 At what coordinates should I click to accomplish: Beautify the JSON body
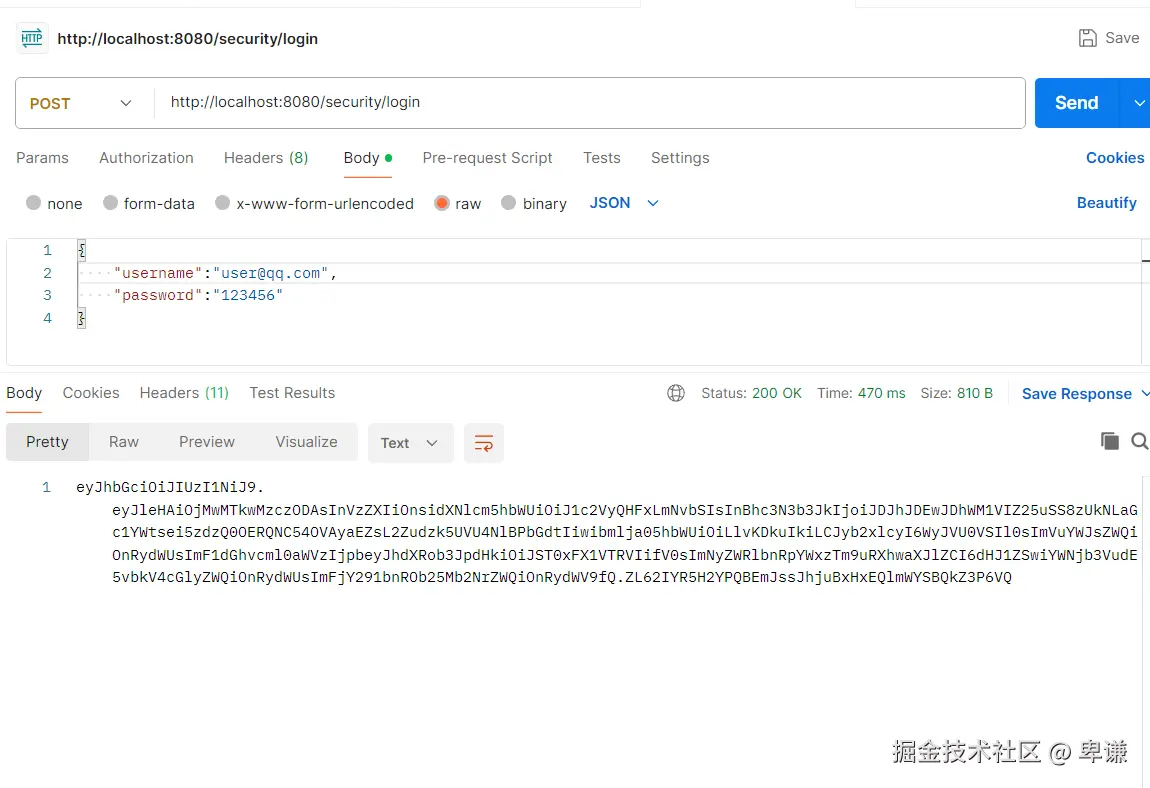tap(1107, 203)
